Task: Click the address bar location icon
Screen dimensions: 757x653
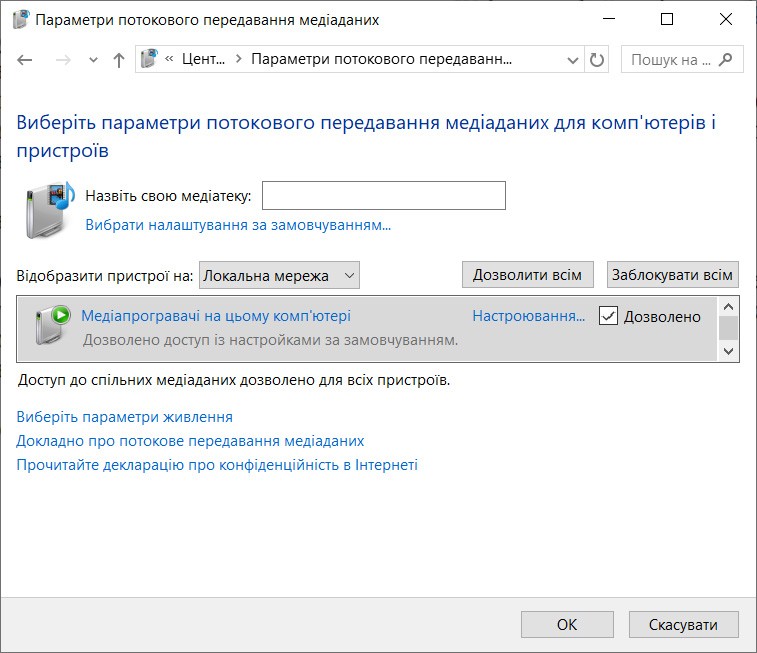Action: [x=150, y=60]
